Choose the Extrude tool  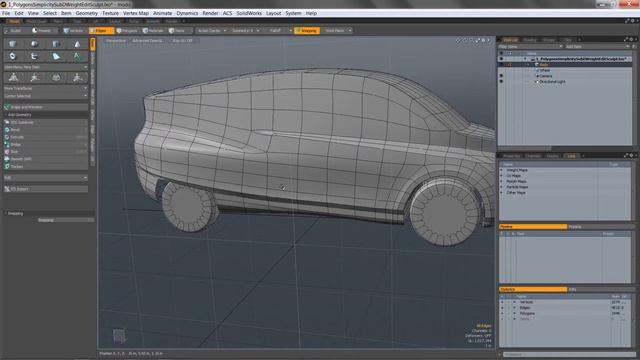tap(46, 137)
